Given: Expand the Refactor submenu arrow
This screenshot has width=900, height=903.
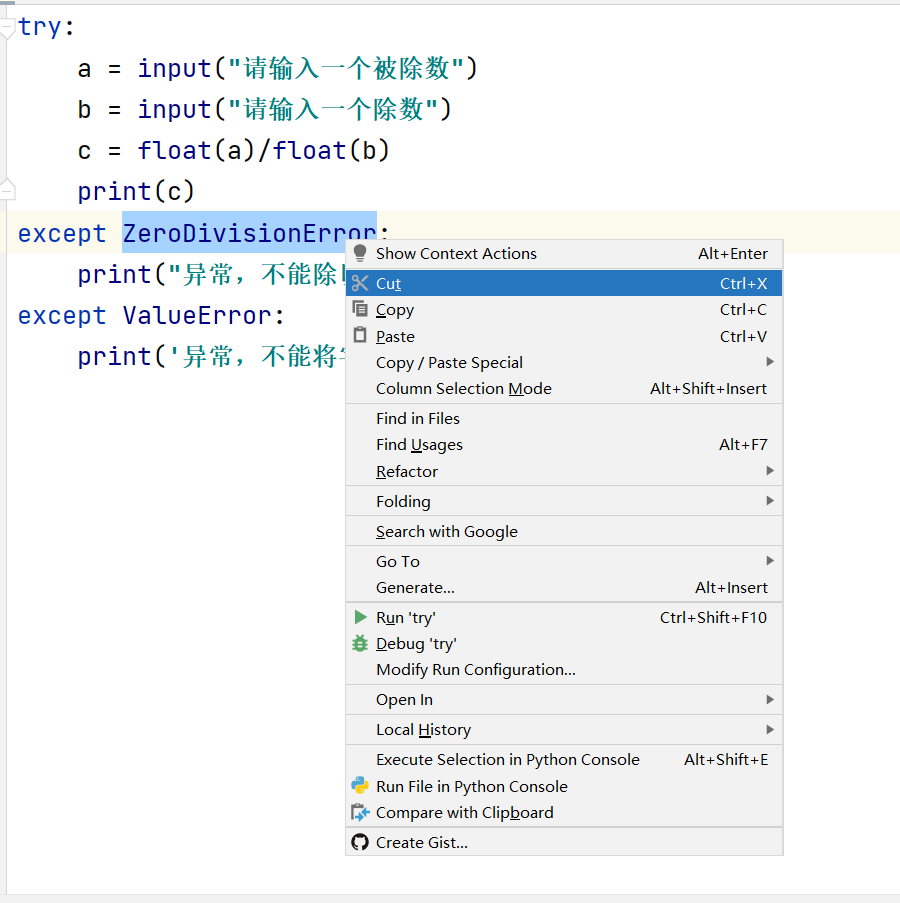Looking at the screenshot, I should point(770,471).
